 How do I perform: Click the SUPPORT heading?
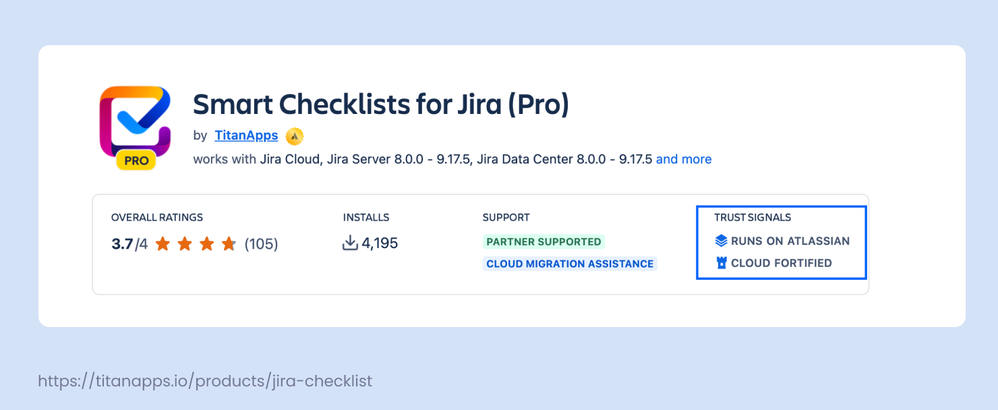(506, 218)
